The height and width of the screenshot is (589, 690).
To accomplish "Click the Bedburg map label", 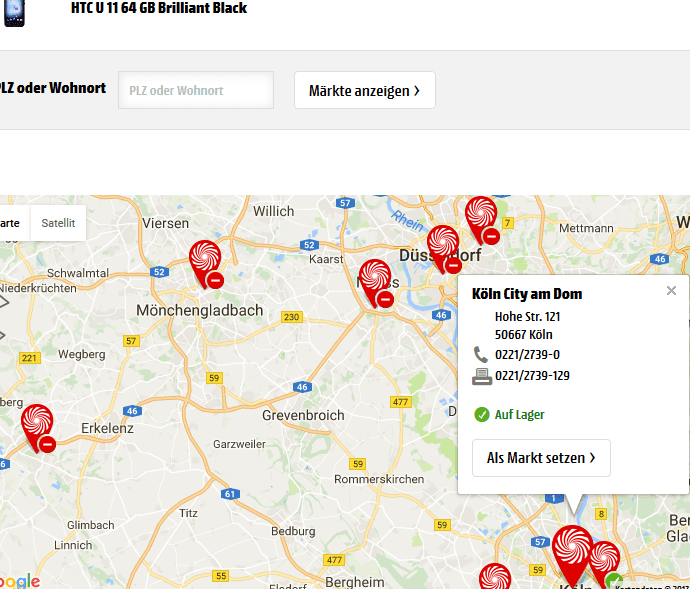I will [293, 531].
